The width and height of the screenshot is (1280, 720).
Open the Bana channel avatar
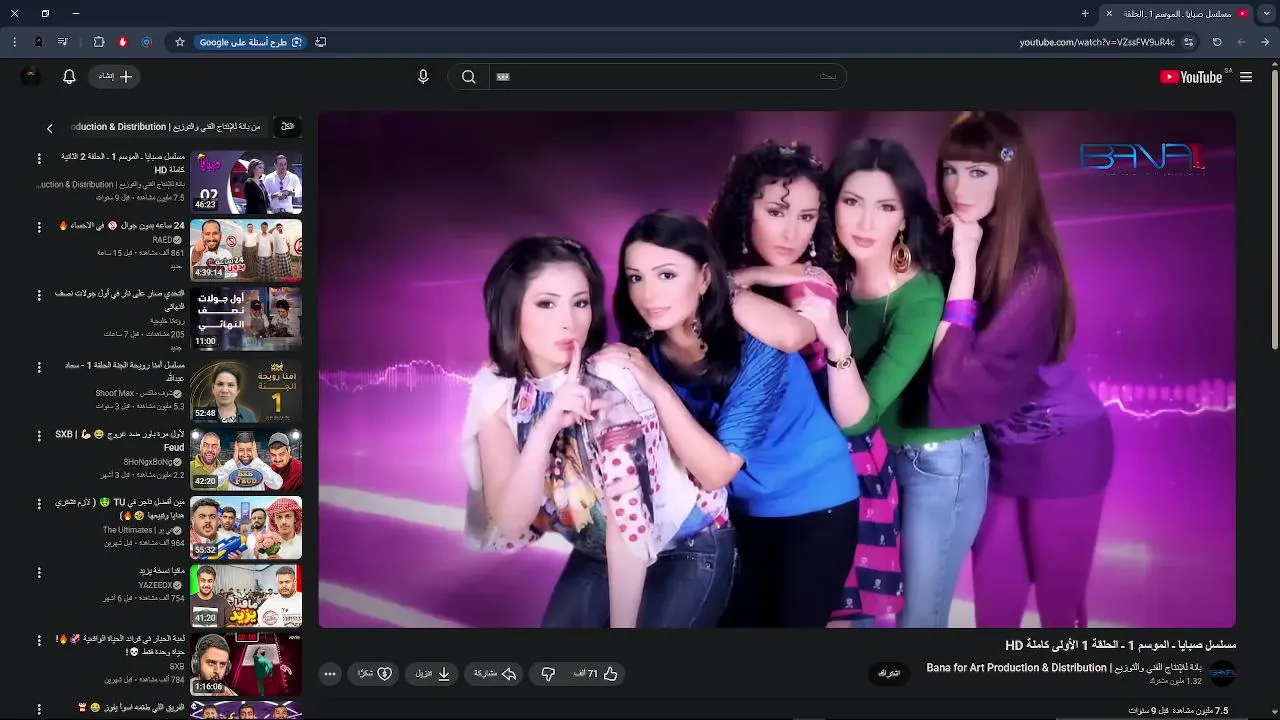click(1223, 673)
